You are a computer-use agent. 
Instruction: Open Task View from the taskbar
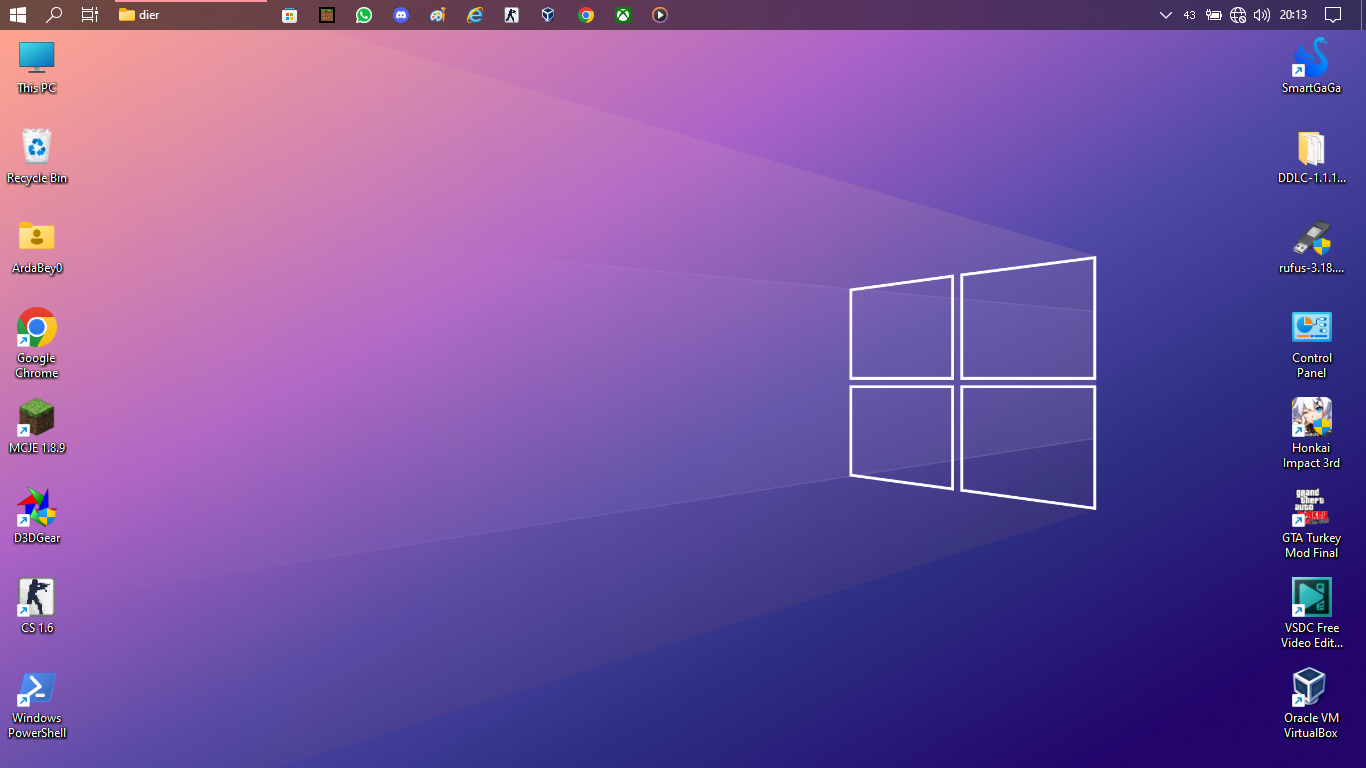(90, 15)
